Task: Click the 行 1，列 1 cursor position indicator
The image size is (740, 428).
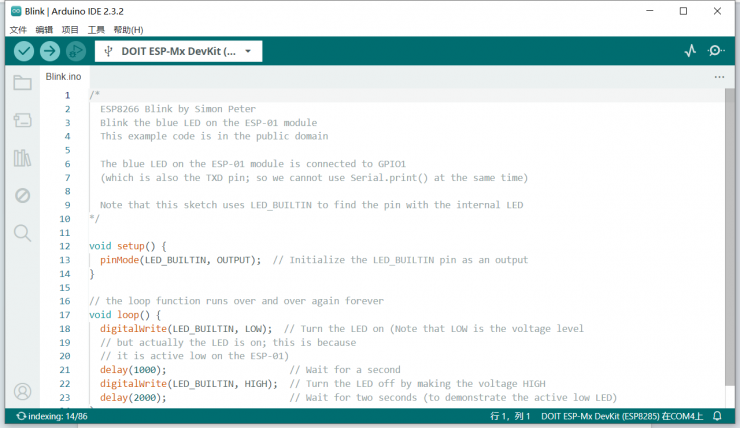Action: [507, 416]
